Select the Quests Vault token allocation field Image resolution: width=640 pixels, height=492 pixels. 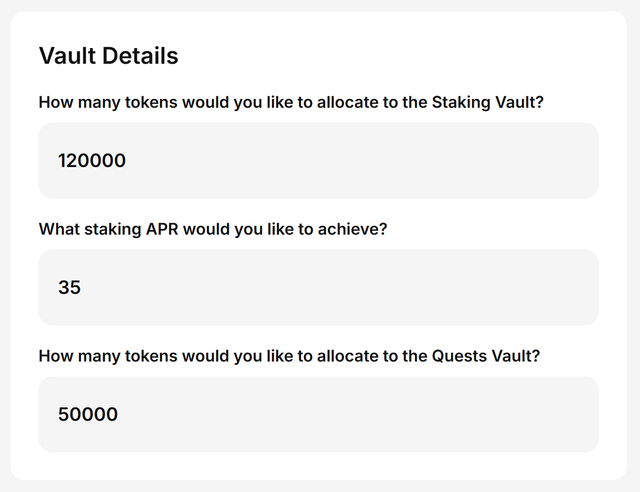pos(318,414)
